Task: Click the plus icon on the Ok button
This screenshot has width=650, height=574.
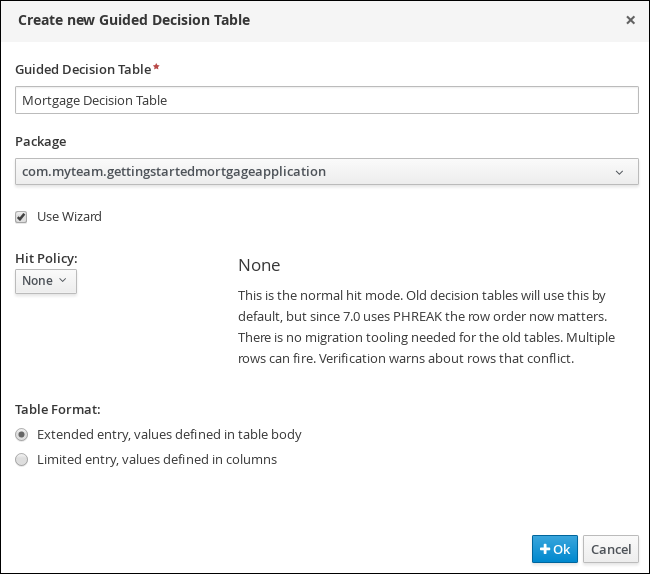Action: [545, 549]
